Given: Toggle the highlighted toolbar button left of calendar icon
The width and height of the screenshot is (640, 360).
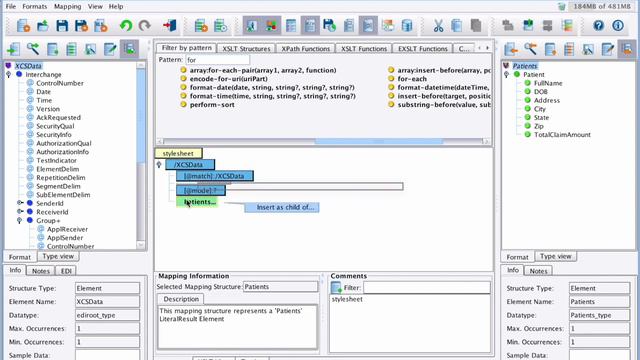Looking at the screenshot, I should click(x=368, y=25).
